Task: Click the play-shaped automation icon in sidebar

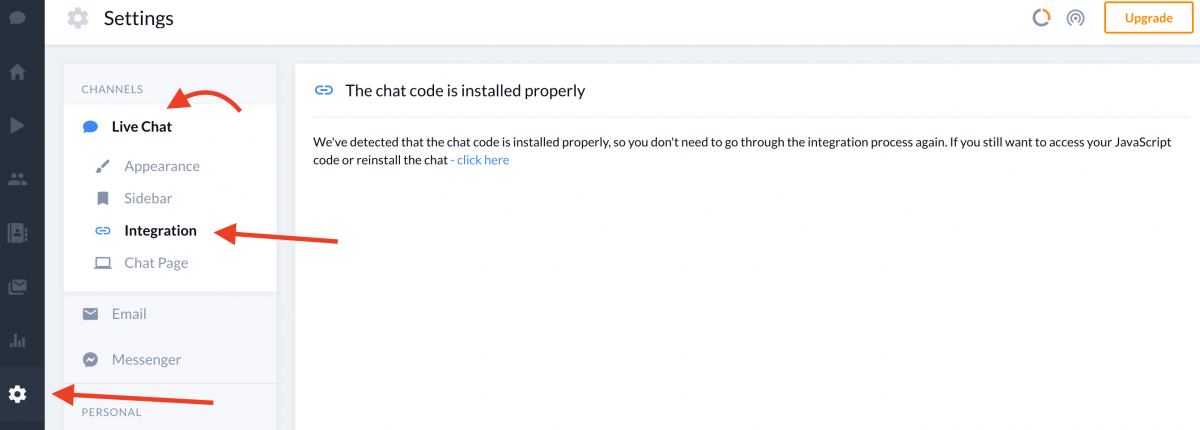Action: (17, 125)
